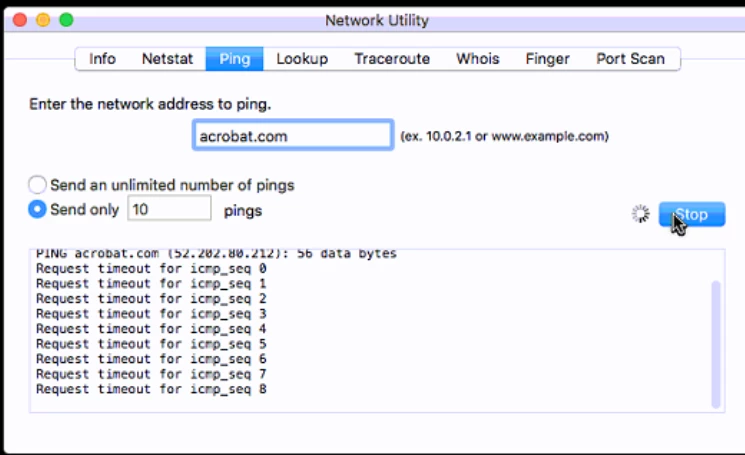Open the Netstat tab
The image size is (745, 455).
click(x=167, y=59)
